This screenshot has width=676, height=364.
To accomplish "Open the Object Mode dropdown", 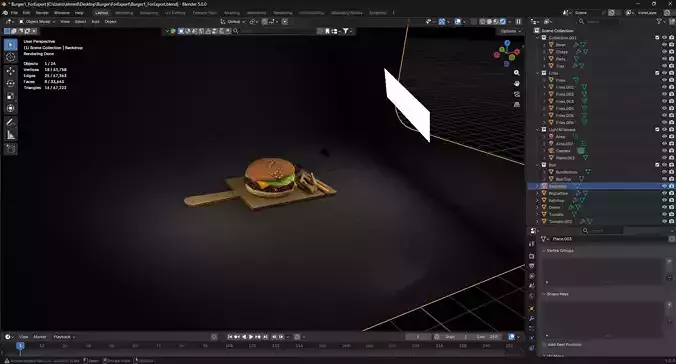I will [x=37, y=22].
